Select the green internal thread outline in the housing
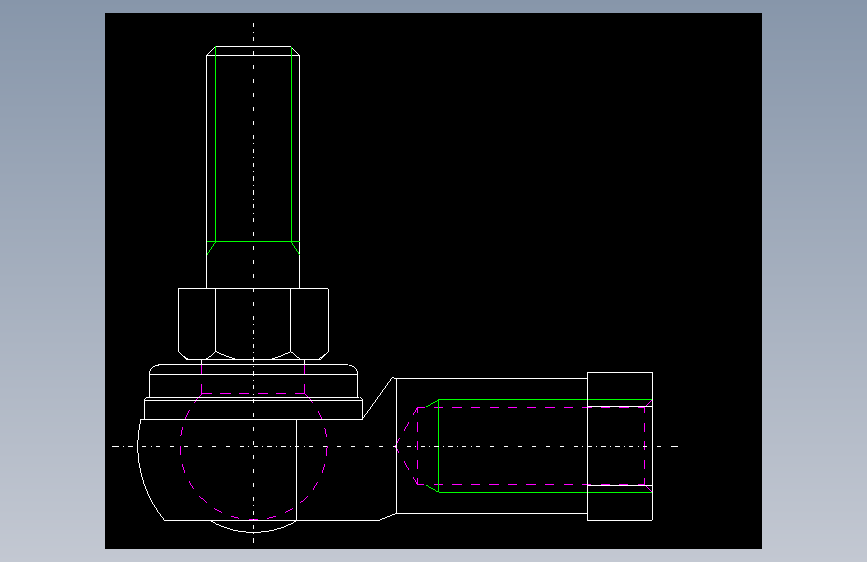867x562 pixels. tap(539, 446)
